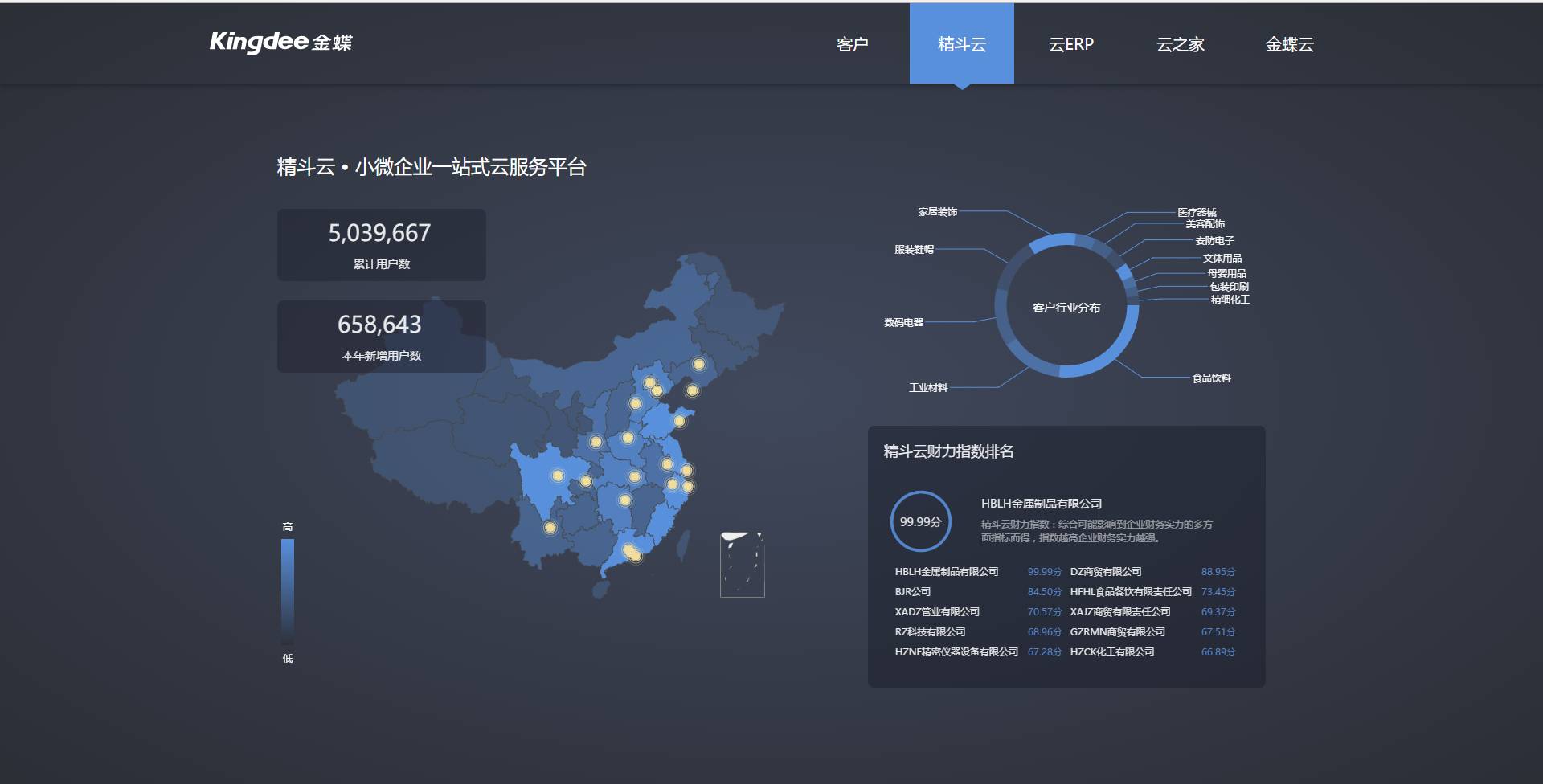
Task: Click the 精斗云财力指数 description text
Action: pyautogui.click(x=1097, y=531)
